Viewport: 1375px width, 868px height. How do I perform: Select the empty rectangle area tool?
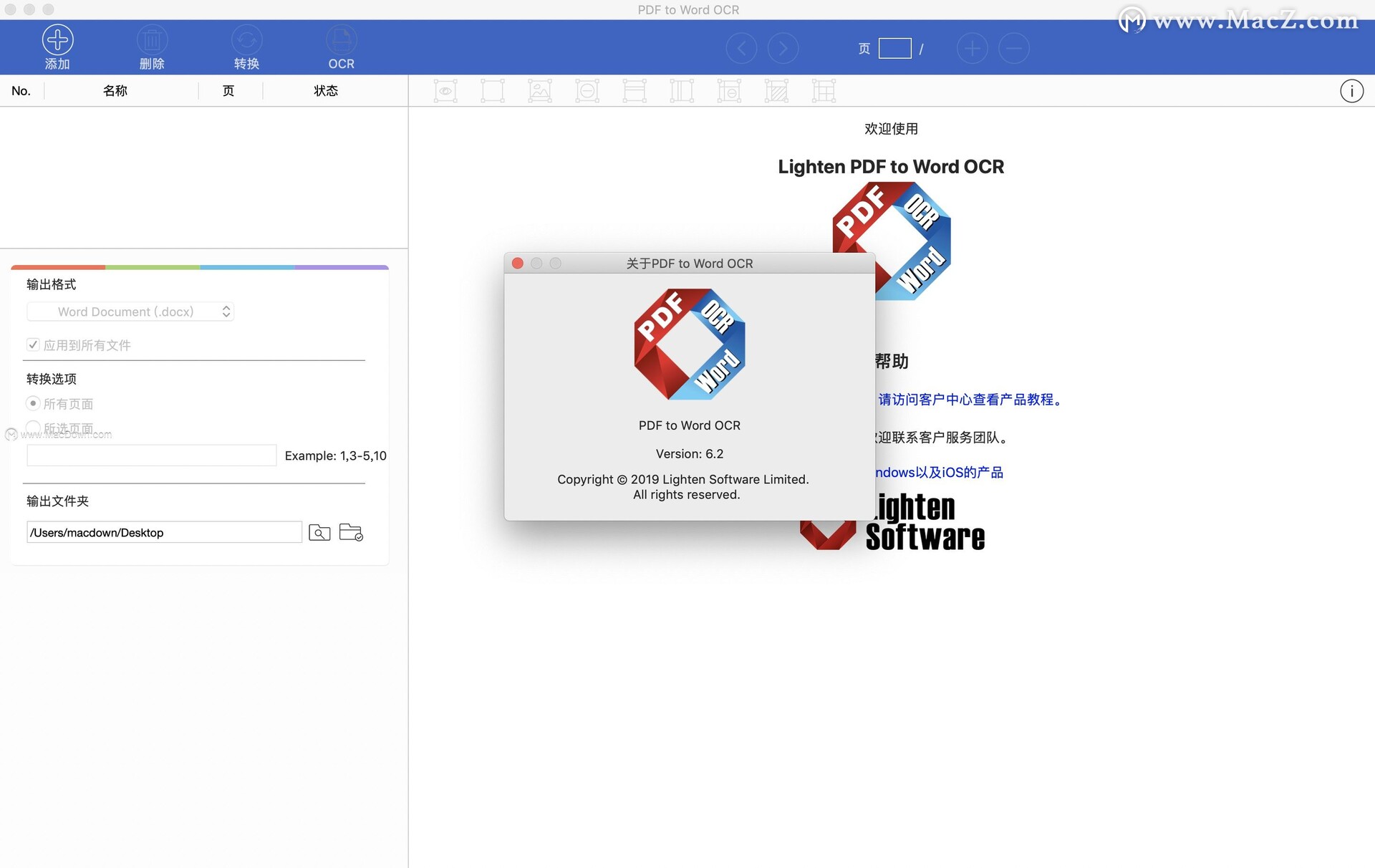493,91
